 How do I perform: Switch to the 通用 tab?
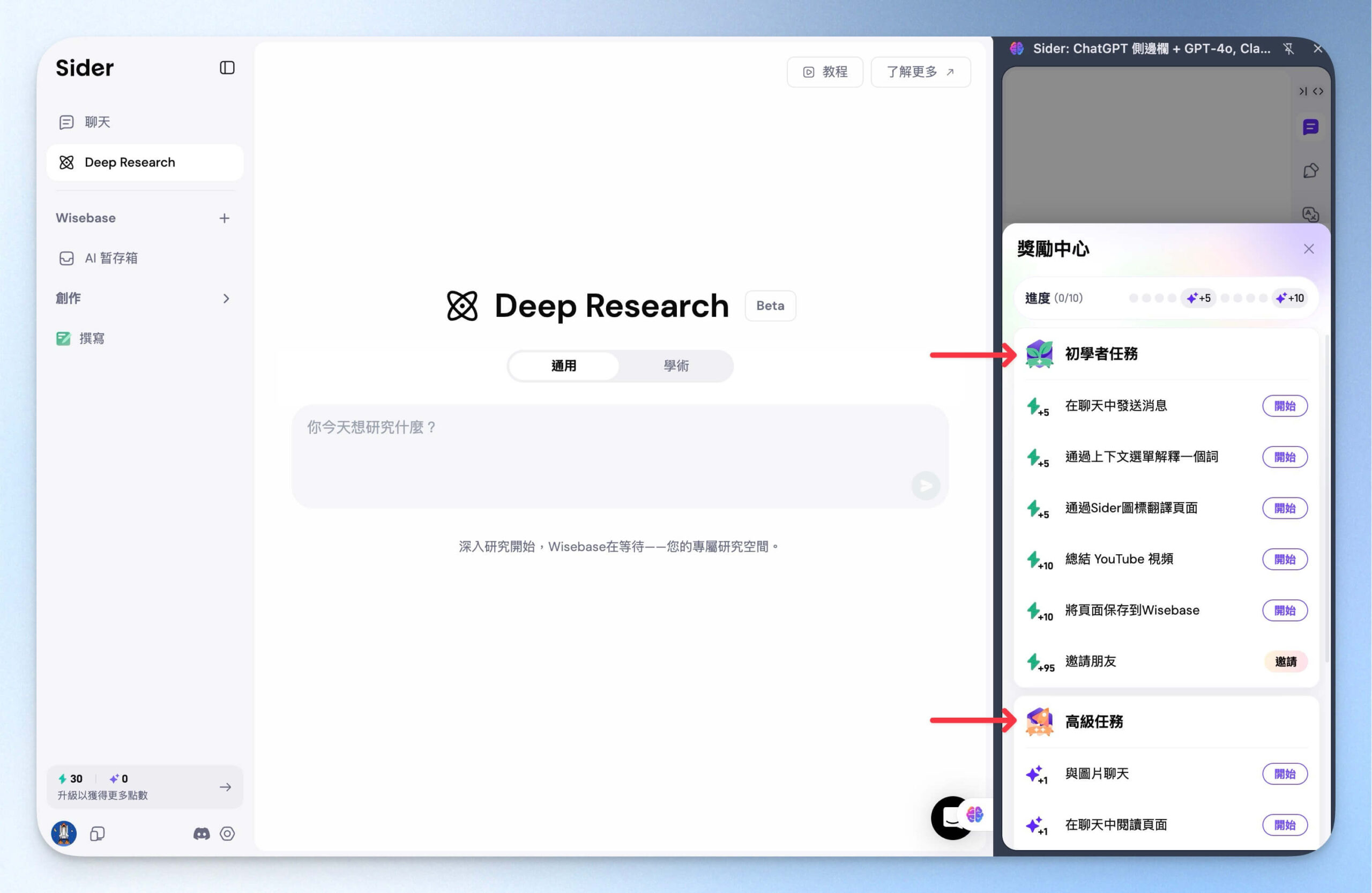(564, 366)
